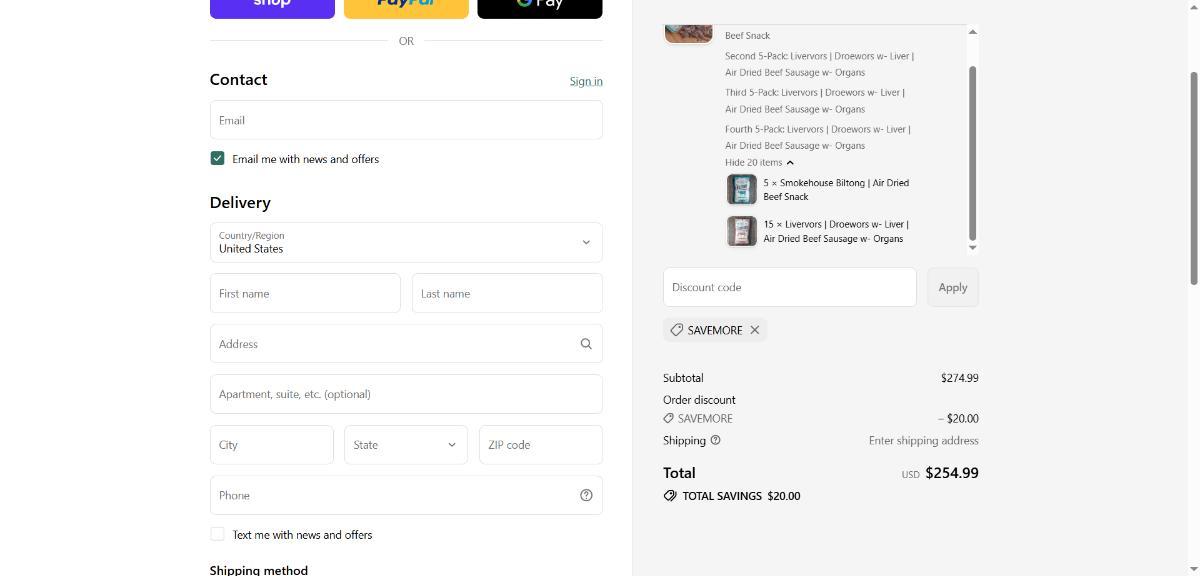The height and width of the screenshot is (576, 1200).
Task: Click the address search magnifier icon
Action: (586, 344)
